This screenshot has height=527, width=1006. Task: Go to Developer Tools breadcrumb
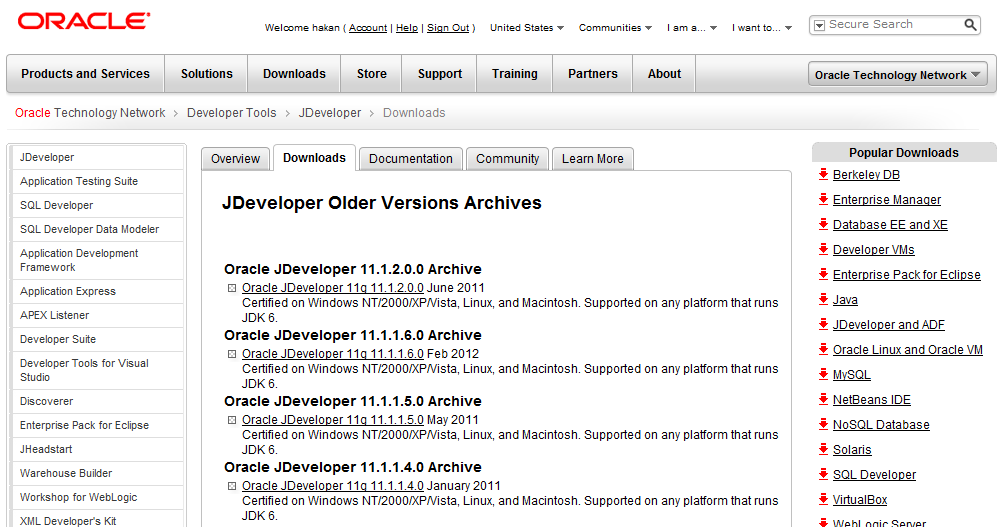[x=232, y=113]
